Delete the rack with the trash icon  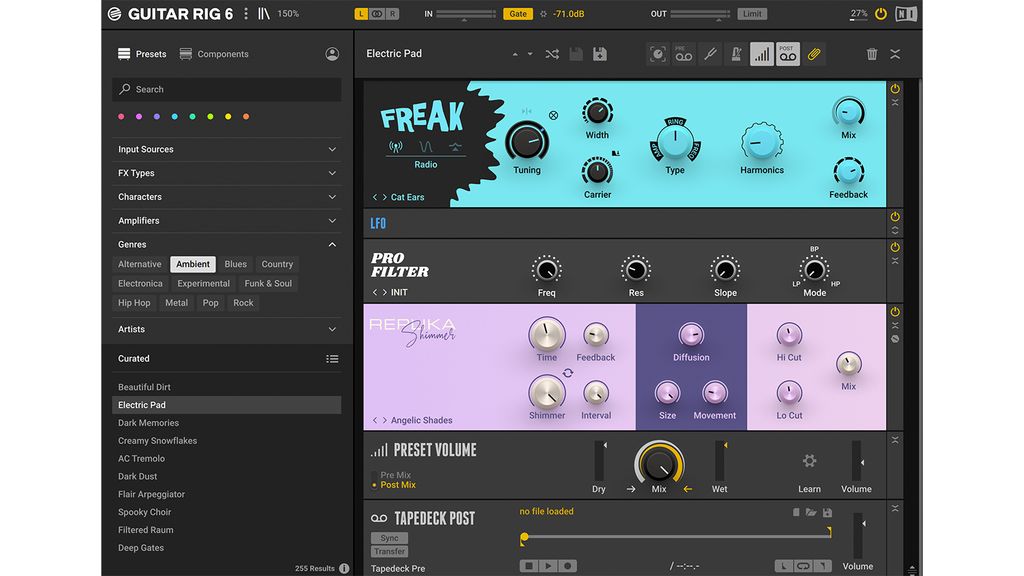point(871,54)
